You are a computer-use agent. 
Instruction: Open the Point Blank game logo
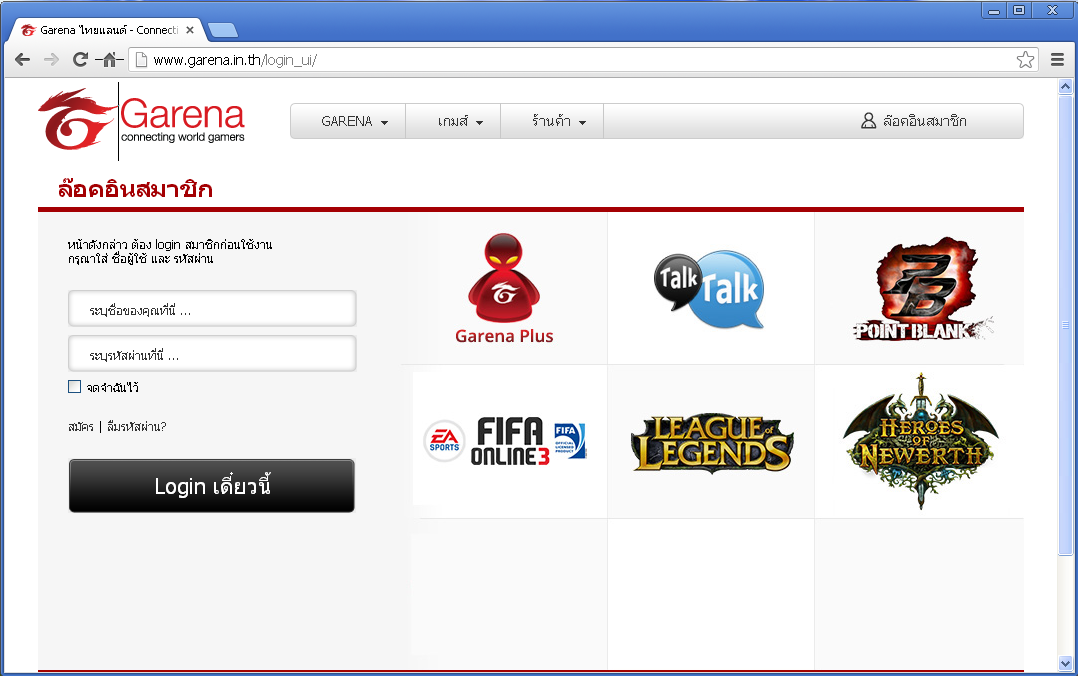click(x=923, y=290)
